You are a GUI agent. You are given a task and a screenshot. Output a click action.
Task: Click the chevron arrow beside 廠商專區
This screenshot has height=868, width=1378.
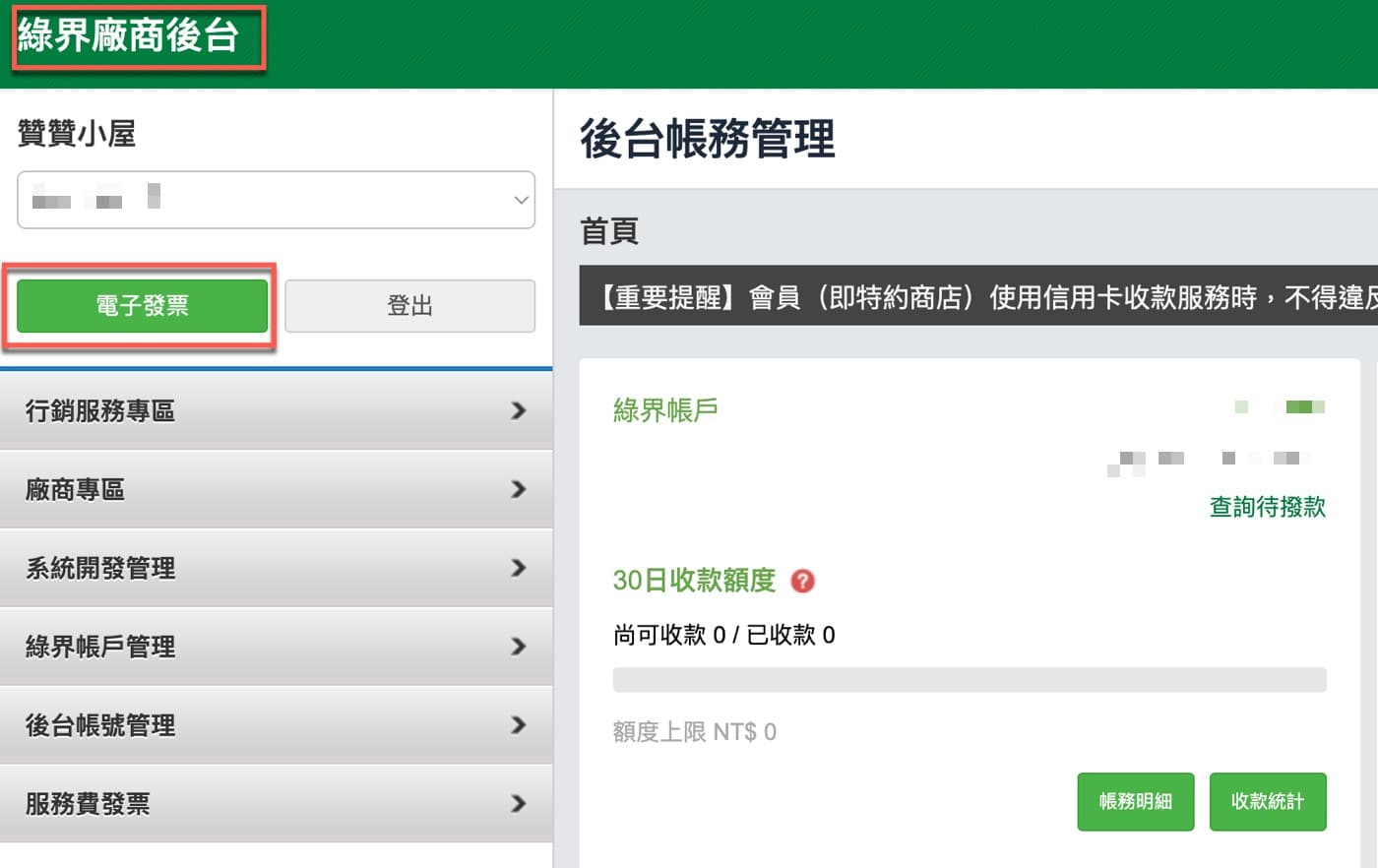(x=519, y=489)
